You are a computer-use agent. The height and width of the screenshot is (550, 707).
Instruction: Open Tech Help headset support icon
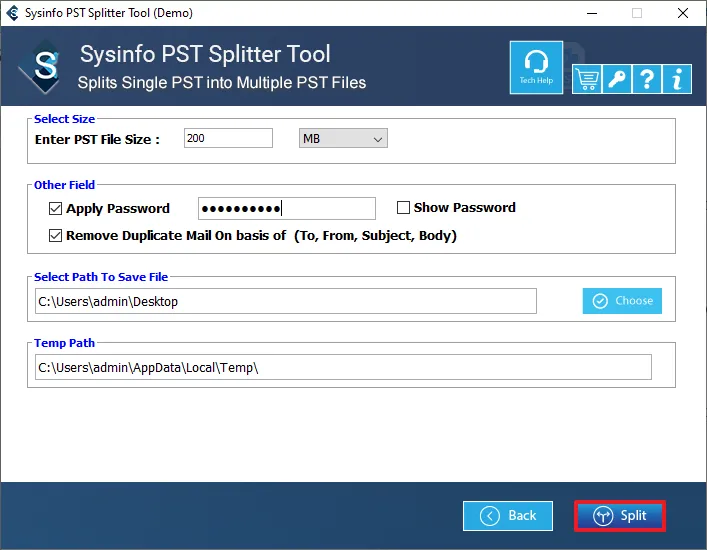[536, 68]
